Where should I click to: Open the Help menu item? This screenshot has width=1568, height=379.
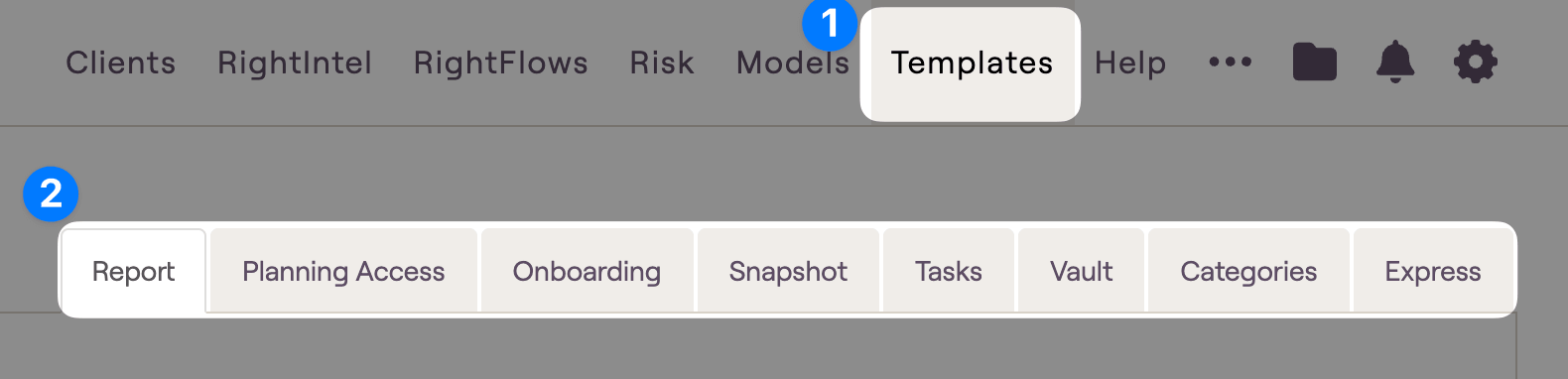click(1130, 63)
